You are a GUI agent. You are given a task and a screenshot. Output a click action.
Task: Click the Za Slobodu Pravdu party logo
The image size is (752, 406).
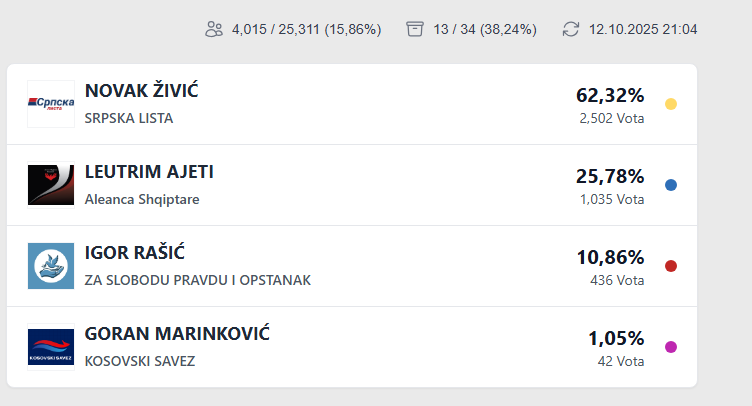[x=51, y=266]
